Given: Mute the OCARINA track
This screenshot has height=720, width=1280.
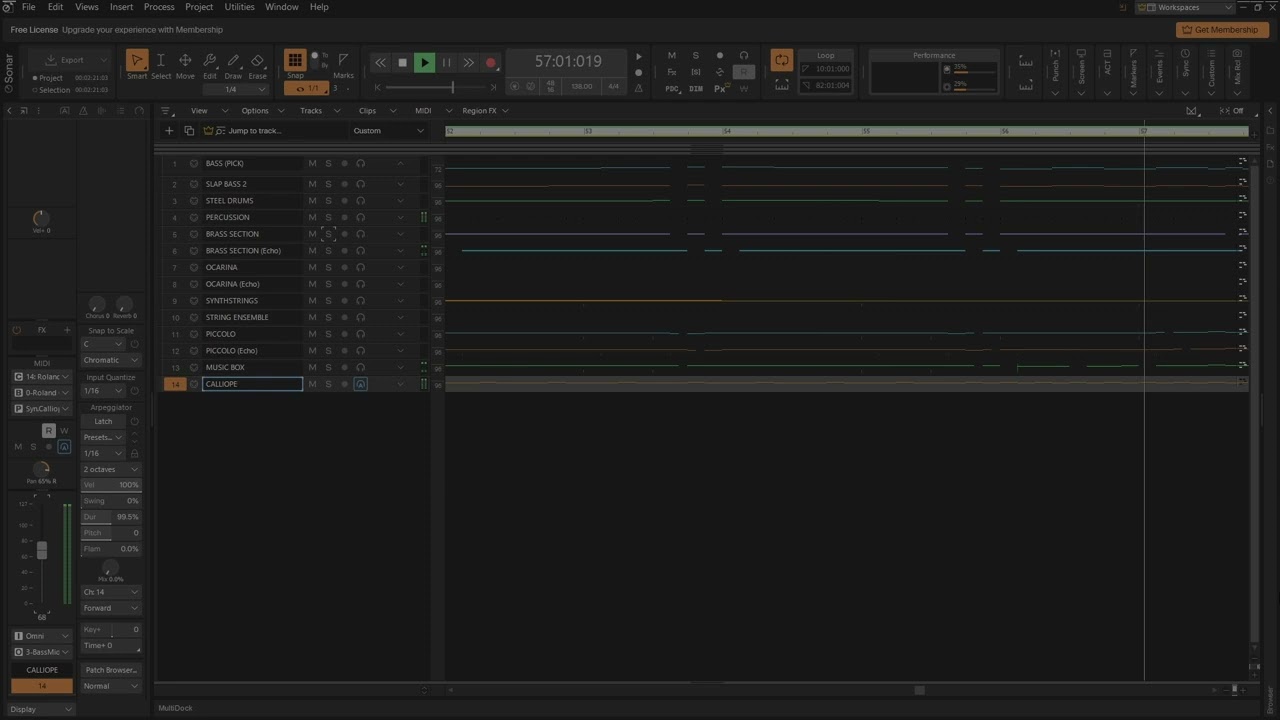Looking at the screenshot, I should (x=312, y=267).
